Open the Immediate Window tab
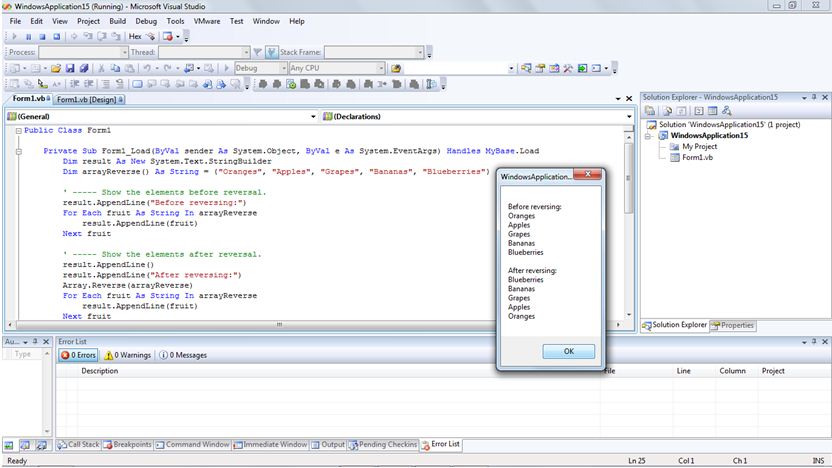This screenshot has width=832, height=468. (x=271, y=445)
